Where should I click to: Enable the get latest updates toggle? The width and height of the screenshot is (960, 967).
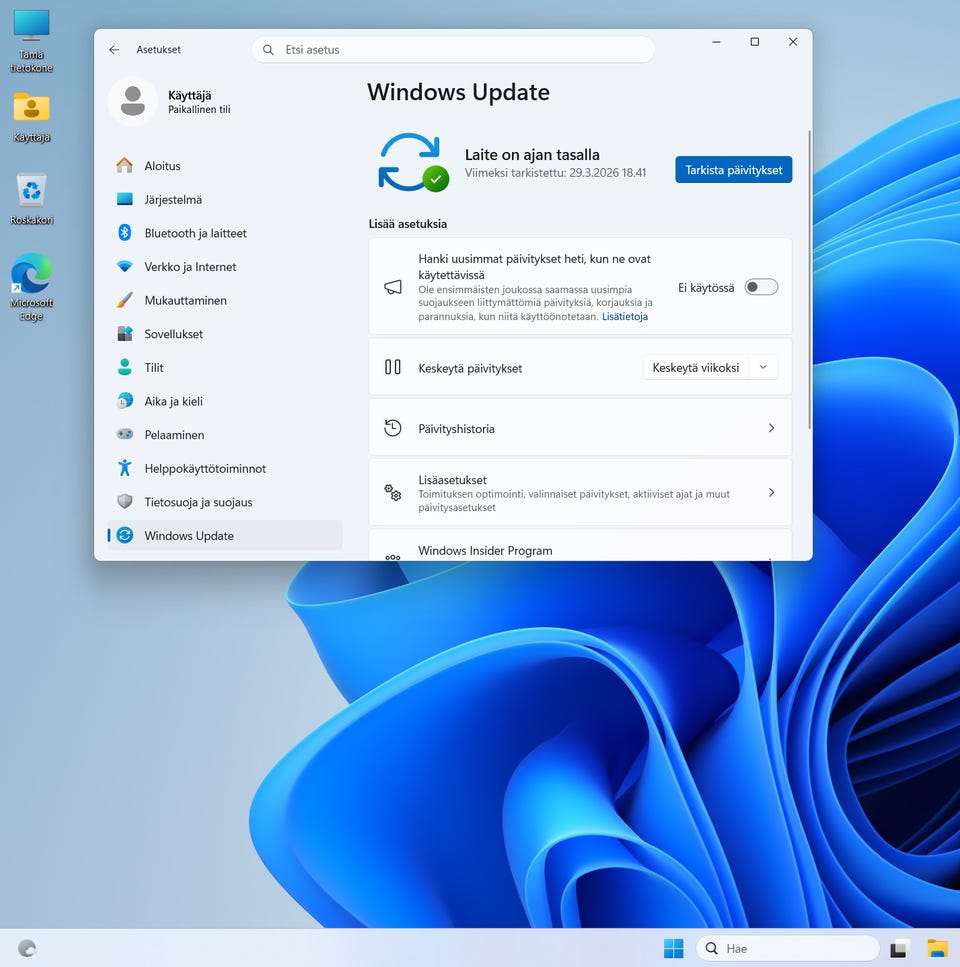(761, 287)
